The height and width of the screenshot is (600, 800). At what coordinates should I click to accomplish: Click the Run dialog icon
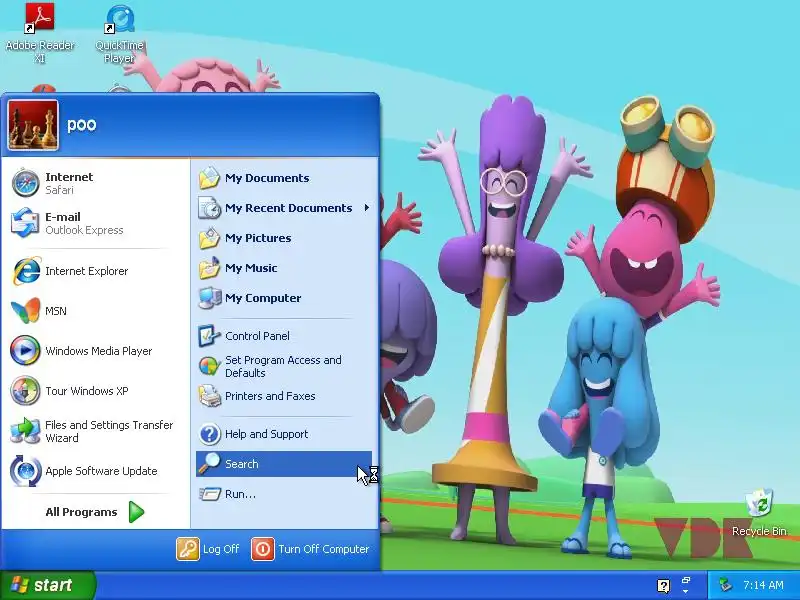click(x=209, y=494)
